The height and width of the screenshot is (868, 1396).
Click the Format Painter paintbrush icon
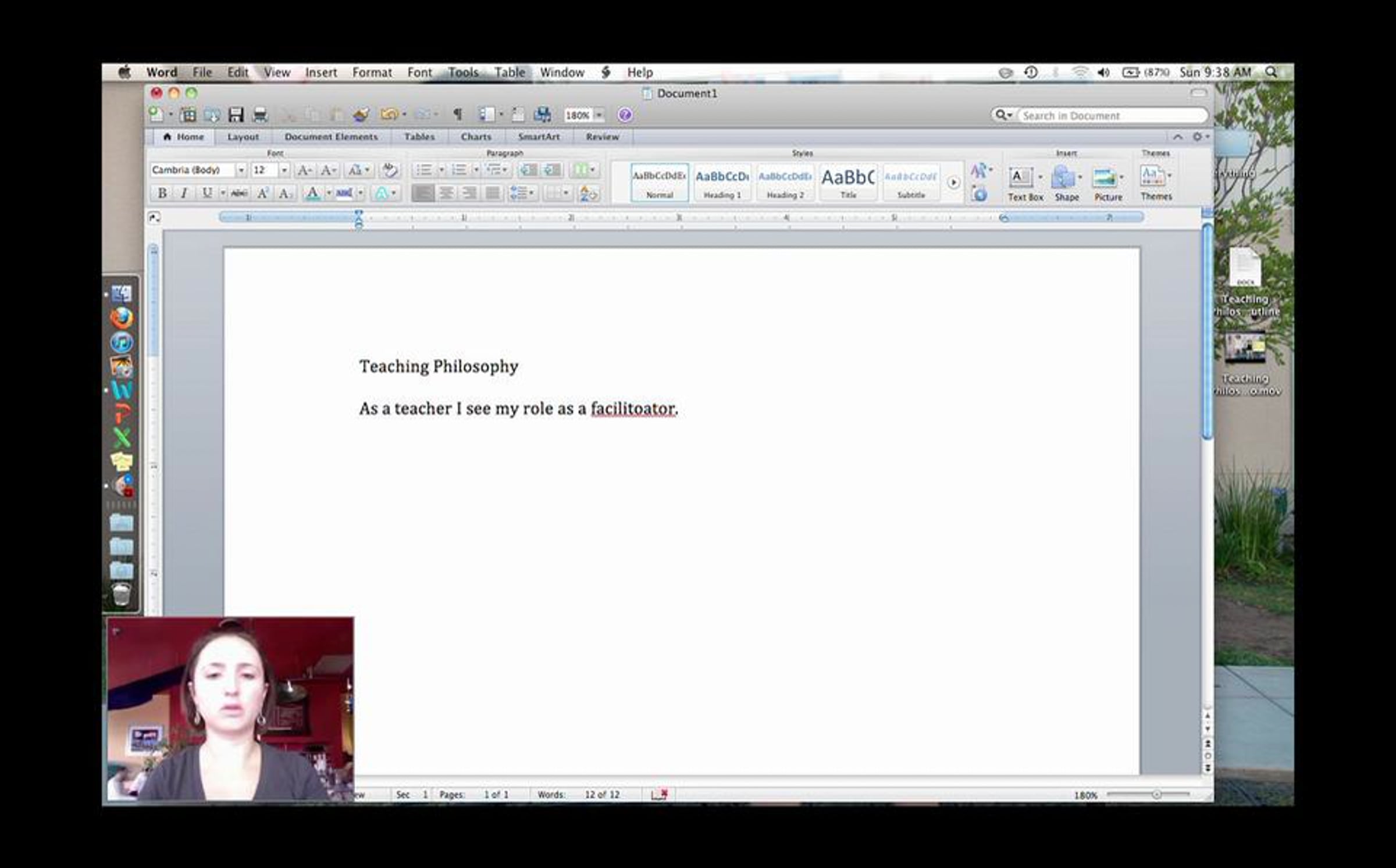[x=361, y=115]
